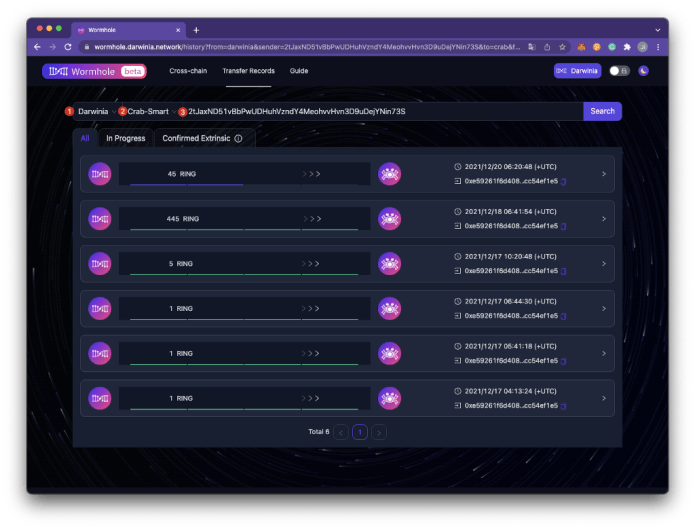Copy address in 2021/12/17 10:20:48 row

[x=563, y=271]
